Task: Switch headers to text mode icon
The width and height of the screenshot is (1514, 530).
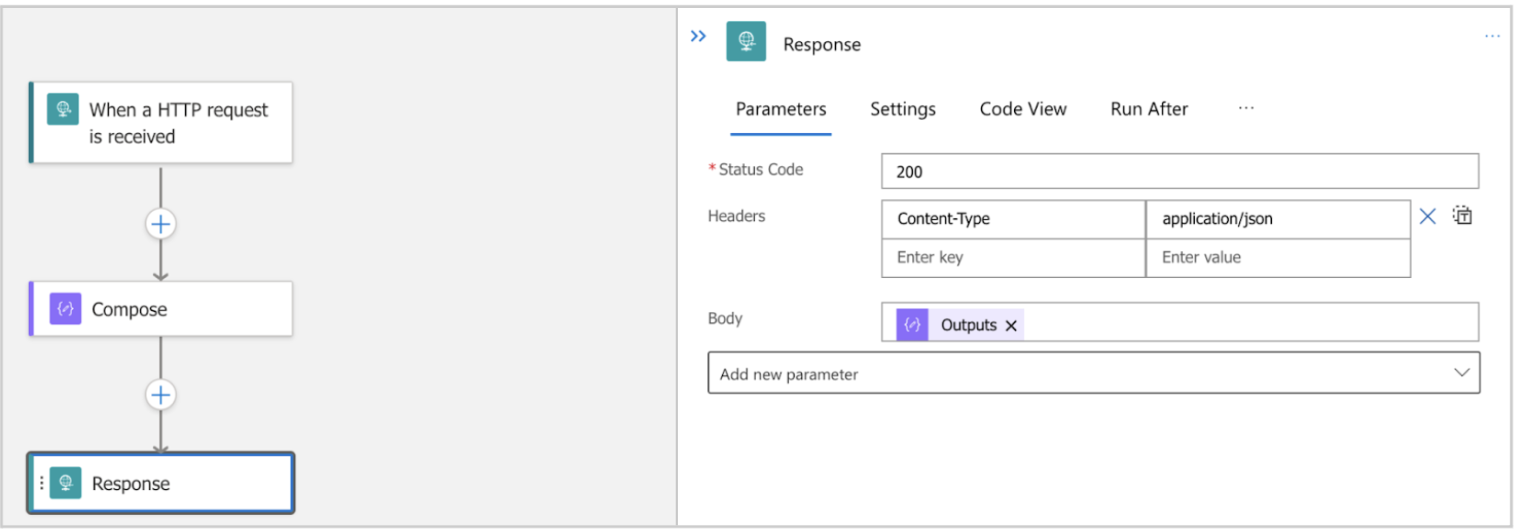Action: point(1463,216)
